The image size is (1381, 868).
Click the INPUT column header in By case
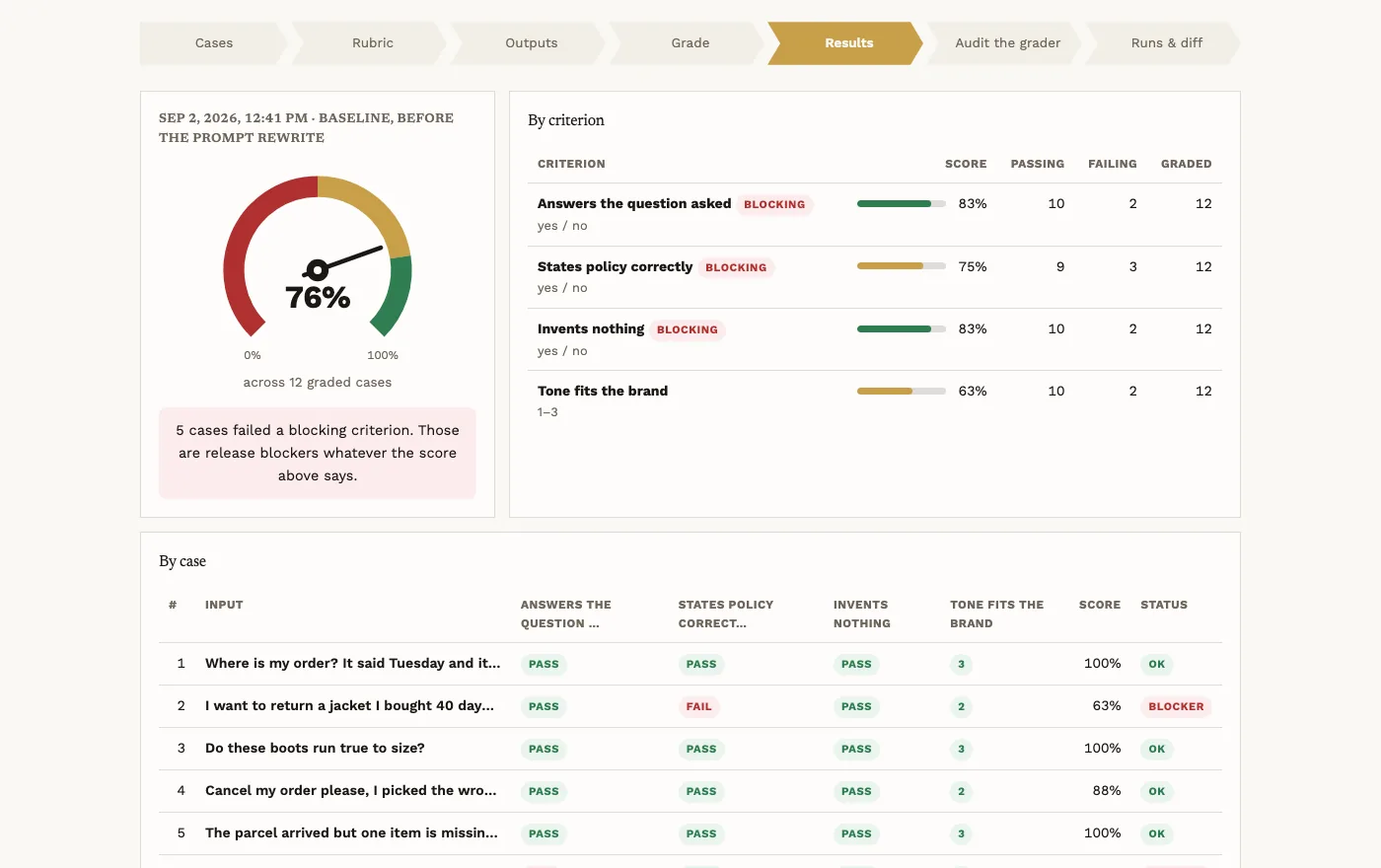click(x=224, y=605)
